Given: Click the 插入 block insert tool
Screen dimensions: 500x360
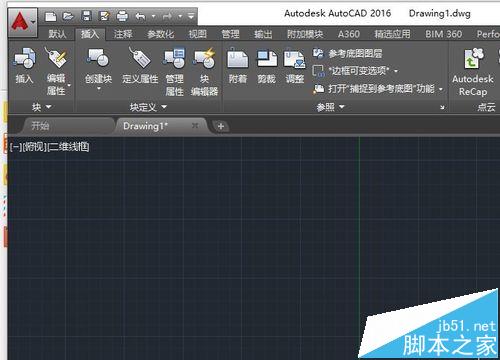Looking at the screenshot, I should [24, 65].
